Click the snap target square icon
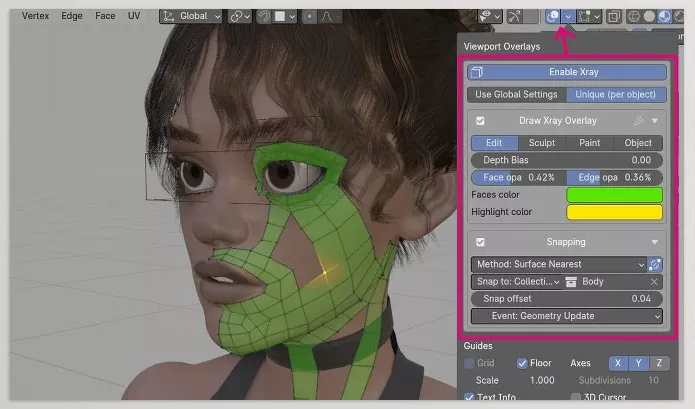 tap(280, 16)
